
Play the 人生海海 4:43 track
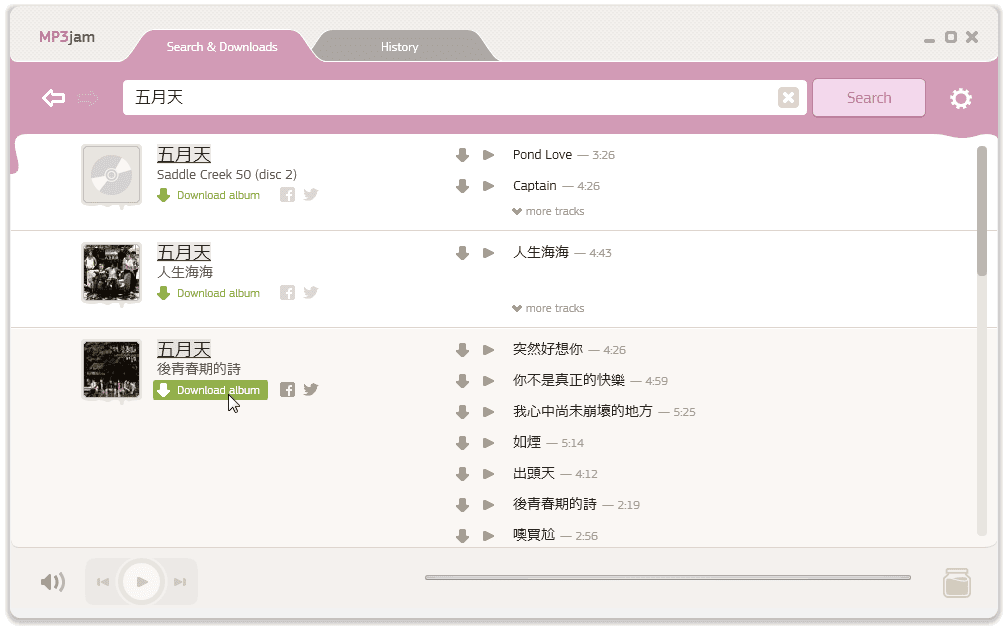489,253
